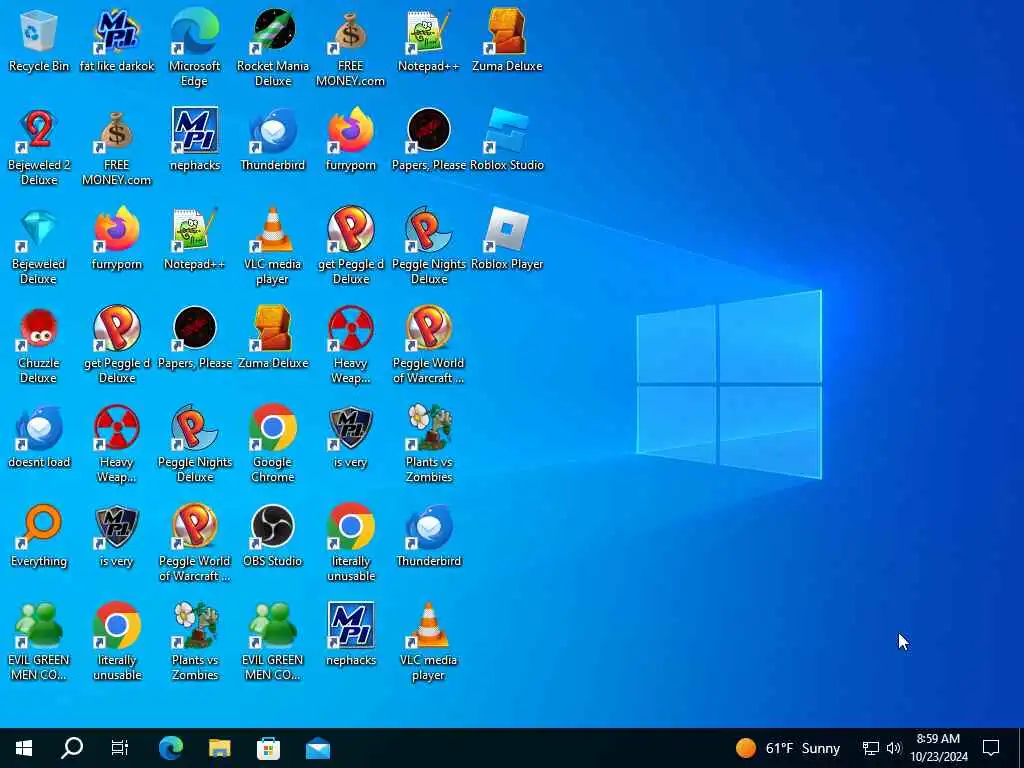Image resolution: width=1024 pixels, height=768 pixels.
Task: Open Mail app from taskbar
Action: pos(318,748)
